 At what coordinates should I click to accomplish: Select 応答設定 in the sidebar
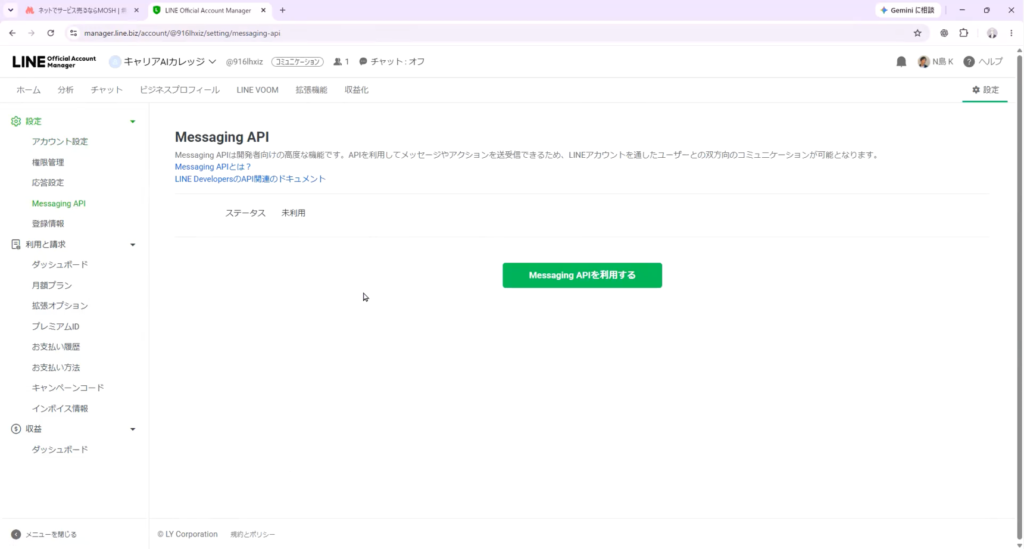point(48,183)
